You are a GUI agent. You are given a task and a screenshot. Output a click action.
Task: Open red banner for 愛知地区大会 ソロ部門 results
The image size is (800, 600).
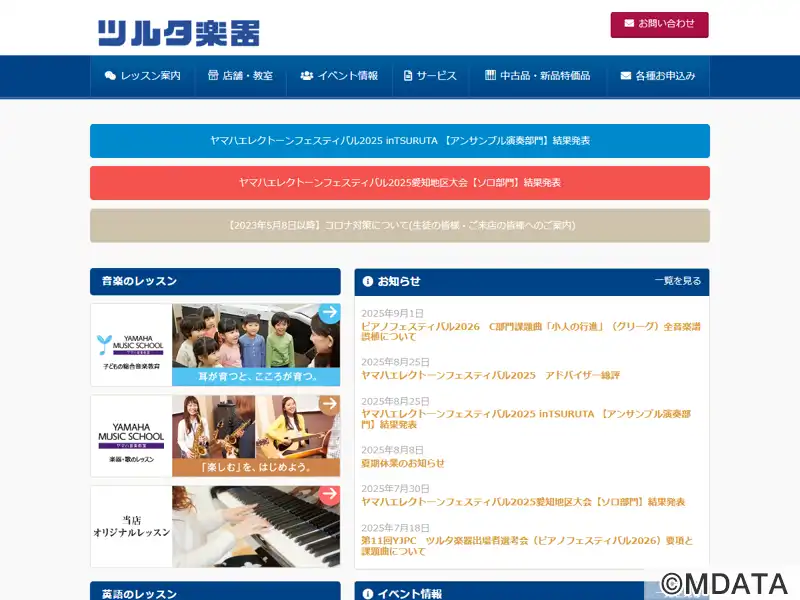click(x=400, y=183)
